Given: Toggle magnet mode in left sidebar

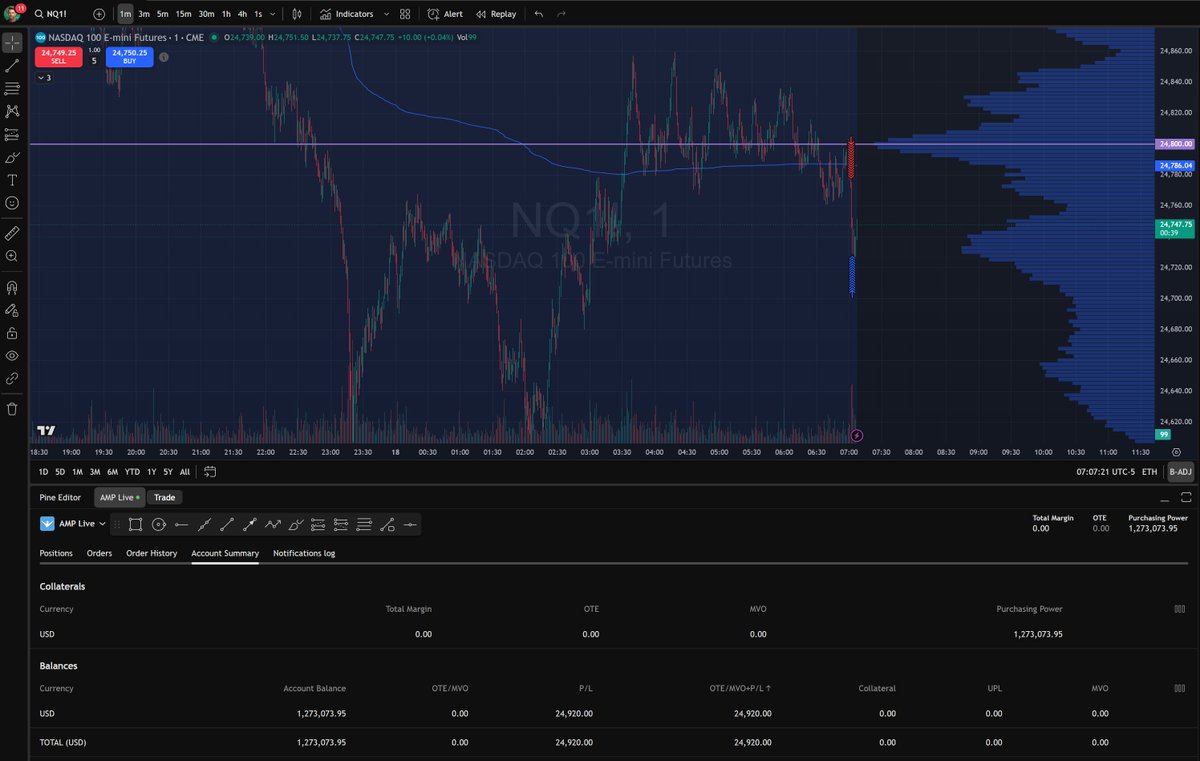Looking at the screenshot, I should click(12, 287).
